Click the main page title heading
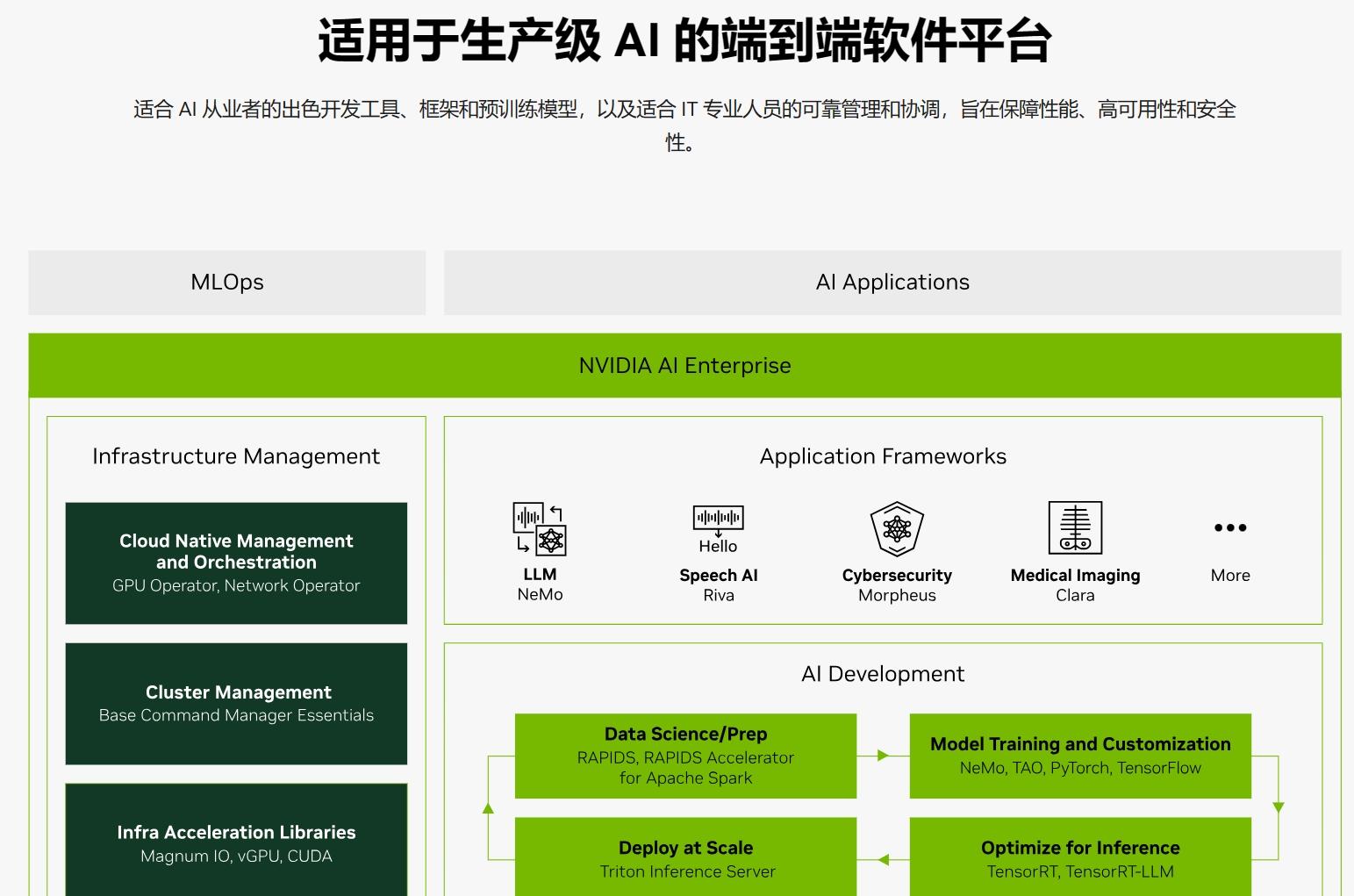Image resolution: width=1354 pixels, height=896 pixels. click(x=684, y=40)
